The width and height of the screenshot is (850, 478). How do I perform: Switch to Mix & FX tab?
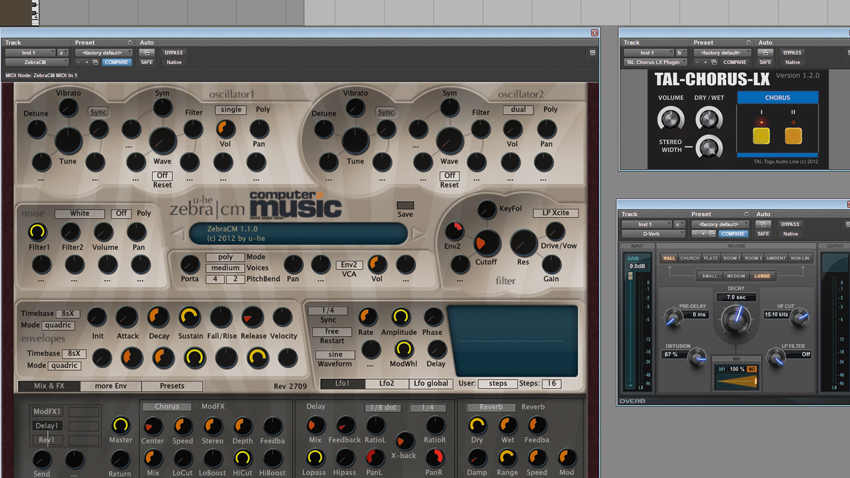pos(49,386)
